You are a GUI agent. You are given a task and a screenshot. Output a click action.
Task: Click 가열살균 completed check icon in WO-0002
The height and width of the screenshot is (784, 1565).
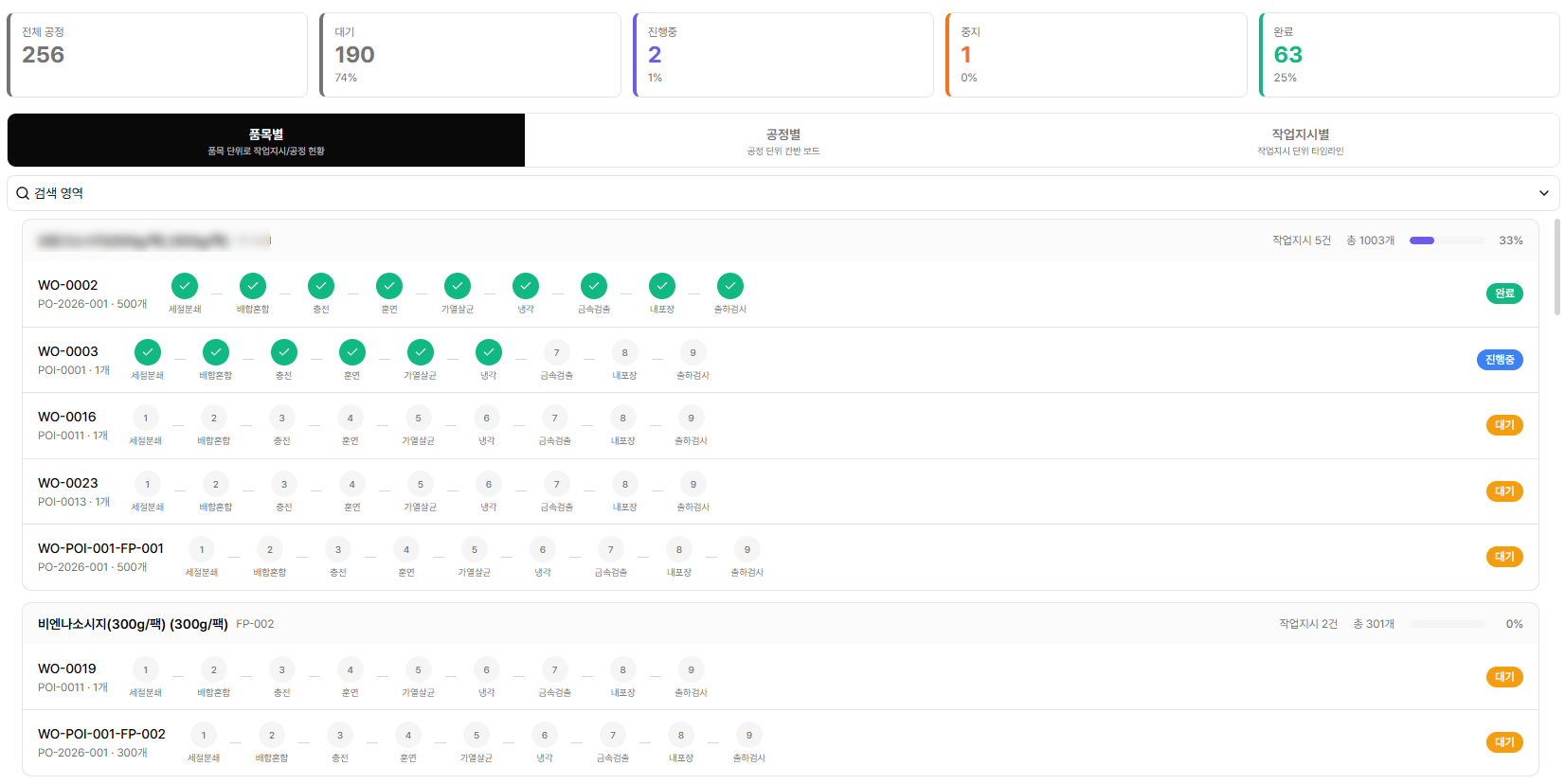[458, 286]
